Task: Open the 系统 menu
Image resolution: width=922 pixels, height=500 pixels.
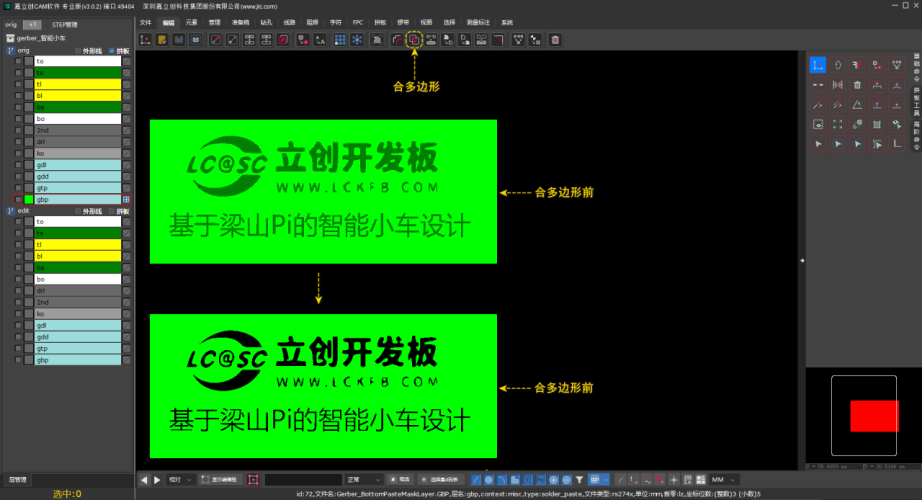Action: 507,22
